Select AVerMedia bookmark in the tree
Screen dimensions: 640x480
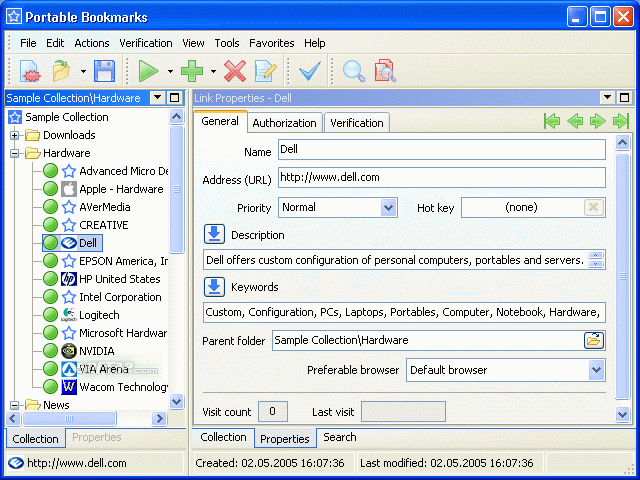tap(104, 207)
